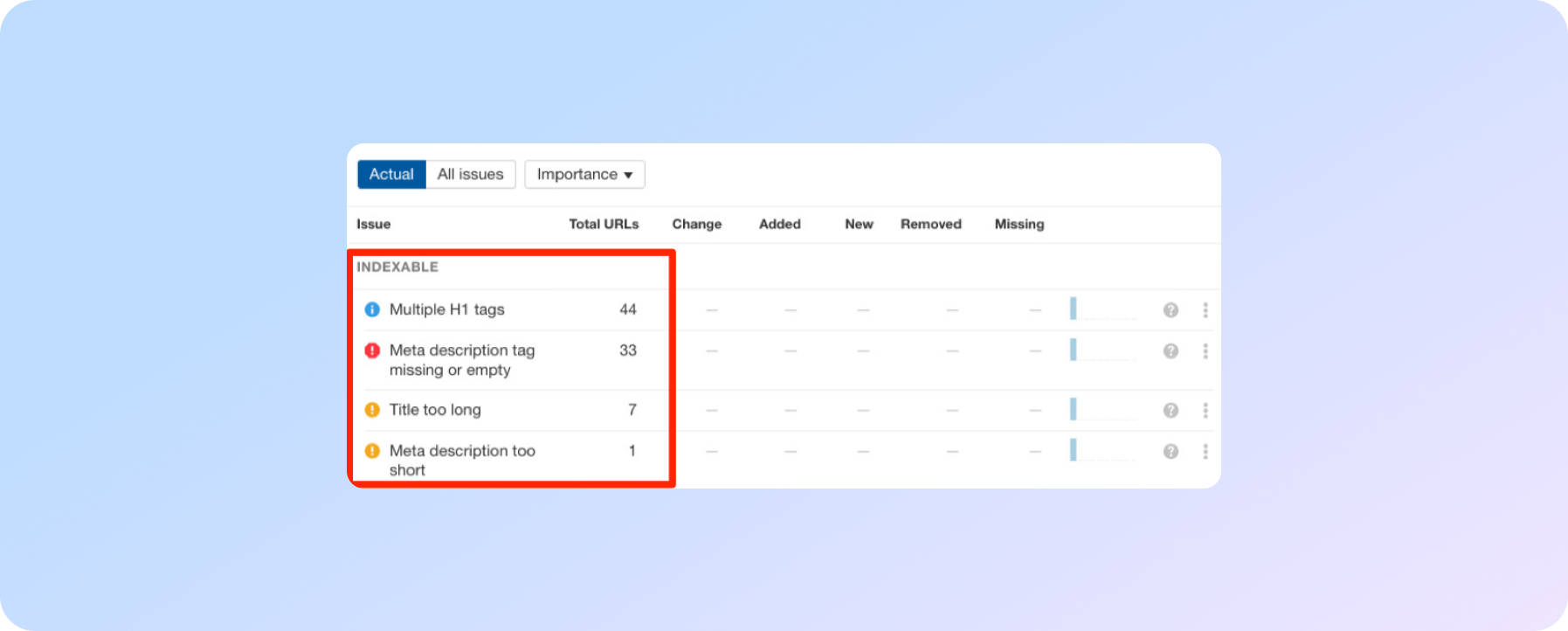Open help for Multiple H1 tags row
The image size is (1568, 631).
click(x=1171, y=310)
